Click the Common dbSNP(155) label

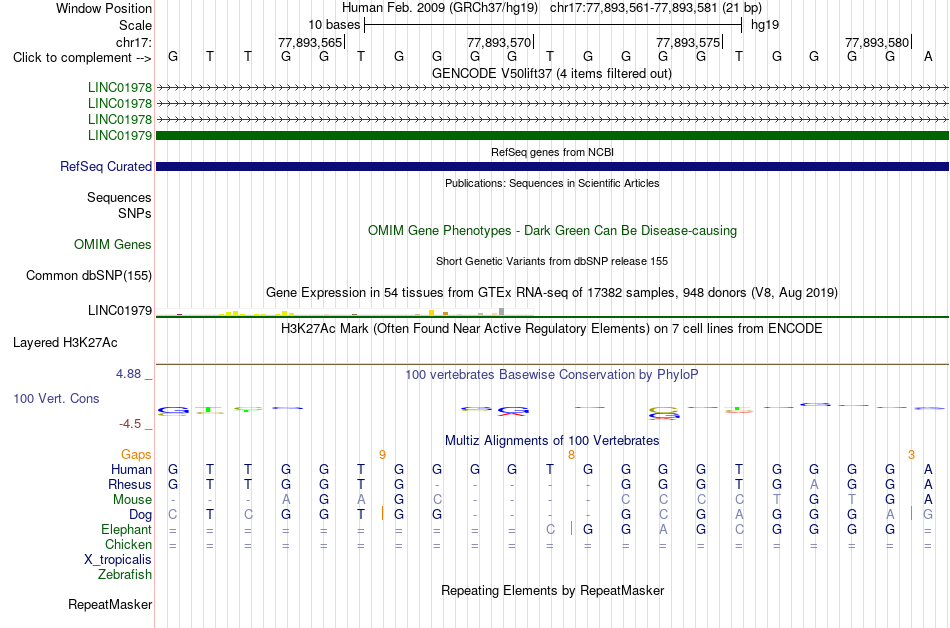click(88, 276)
